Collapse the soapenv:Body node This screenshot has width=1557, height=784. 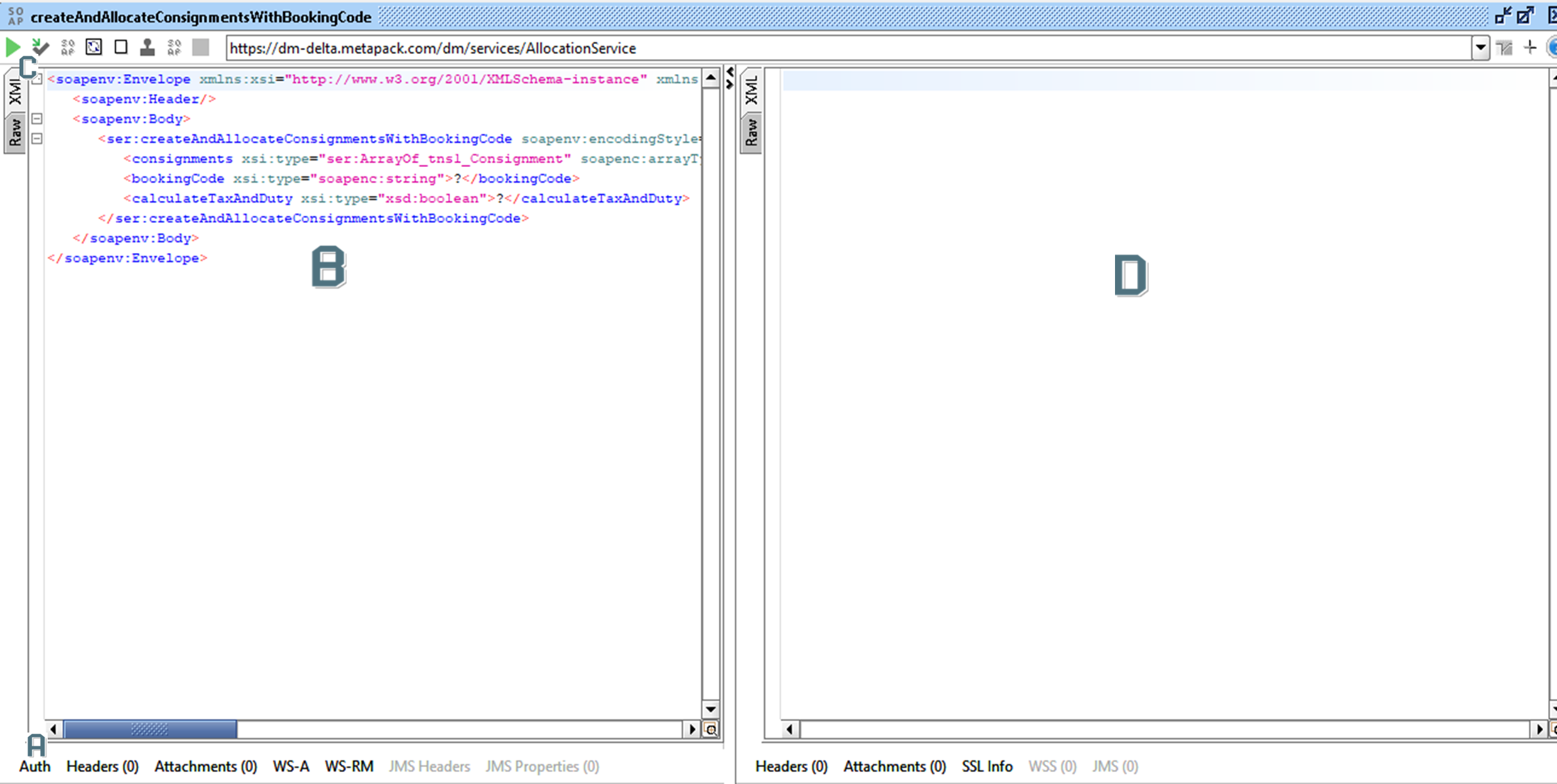[38, 119]
